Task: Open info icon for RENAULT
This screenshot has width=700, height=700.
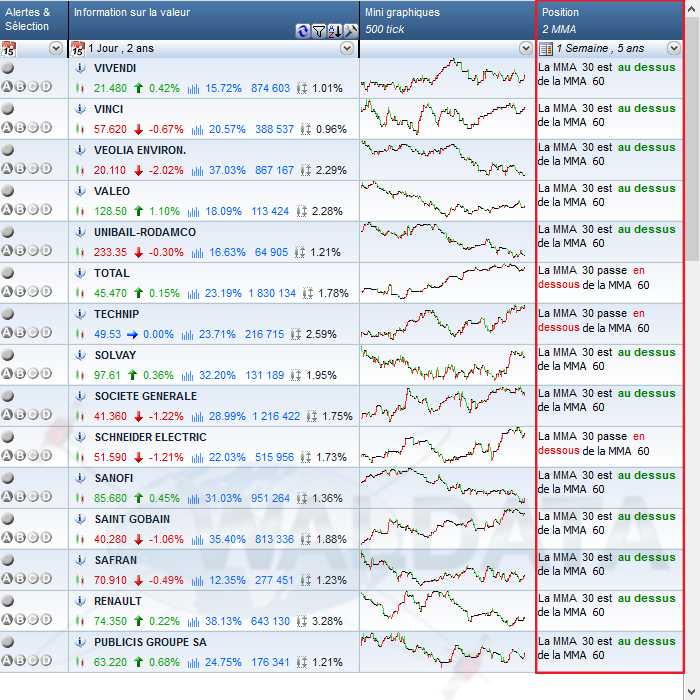Action: click(x=80, y=601)
